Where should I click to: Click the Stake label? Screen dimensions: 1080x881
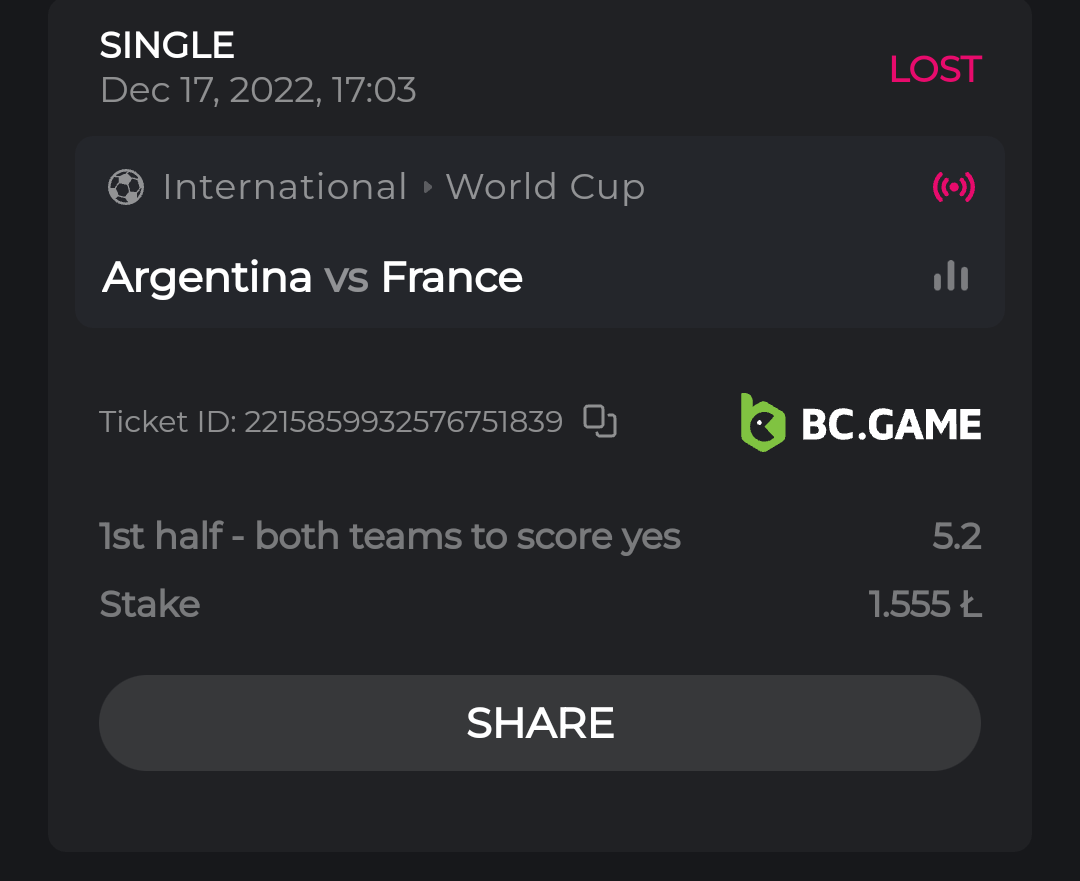pyautogui.click(x=150, y=604)
